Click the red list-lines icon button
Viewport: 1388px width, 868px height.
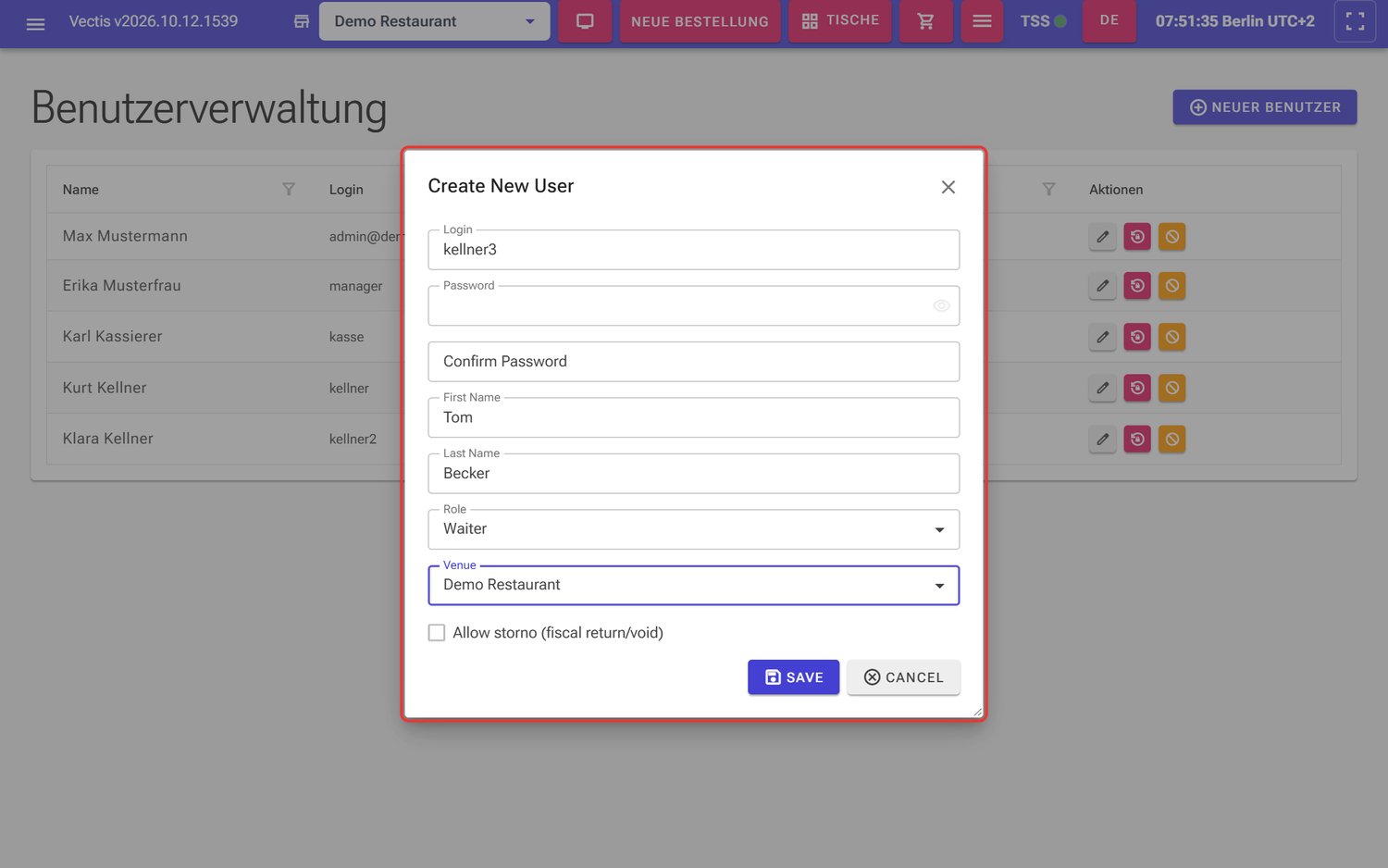(x=982, y=21)
